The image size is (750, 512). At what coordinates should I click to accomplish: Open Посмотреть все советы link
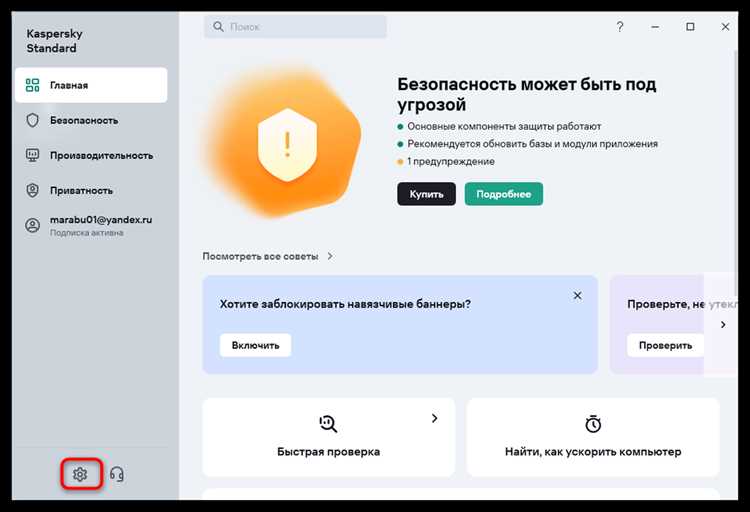point(260,256)
